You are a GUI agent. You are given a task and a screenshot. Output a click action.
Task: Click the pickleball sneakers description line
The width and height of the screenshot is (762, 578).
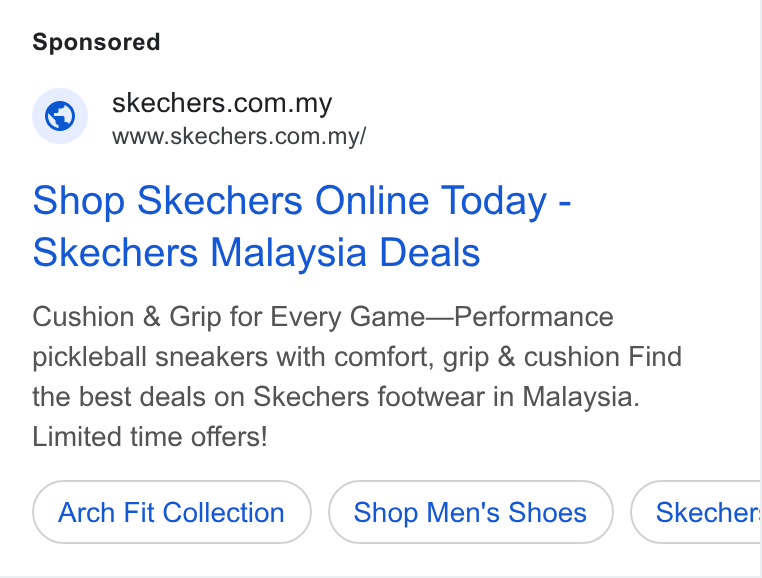click(x=357, y=357)
